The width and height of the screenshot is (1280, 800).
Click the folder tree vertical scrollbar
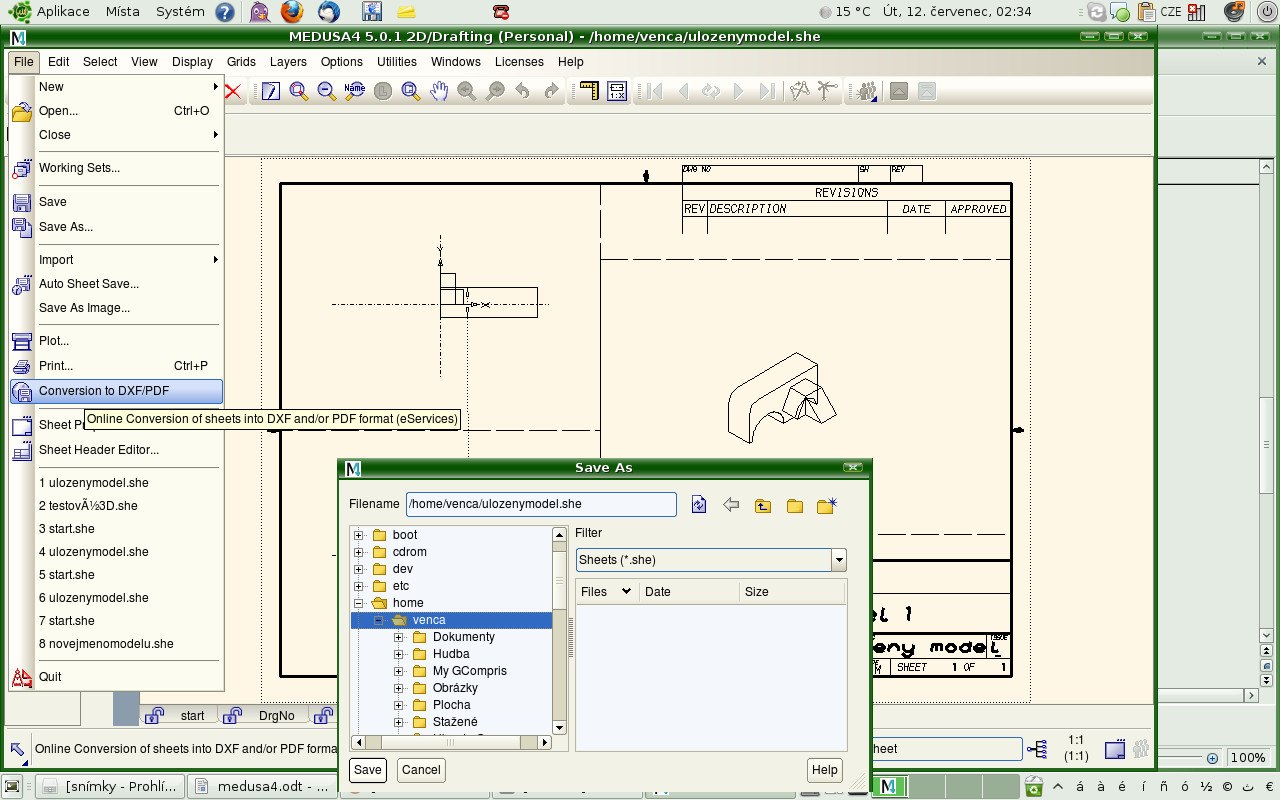pyautogui.click(x=559, y=631)
